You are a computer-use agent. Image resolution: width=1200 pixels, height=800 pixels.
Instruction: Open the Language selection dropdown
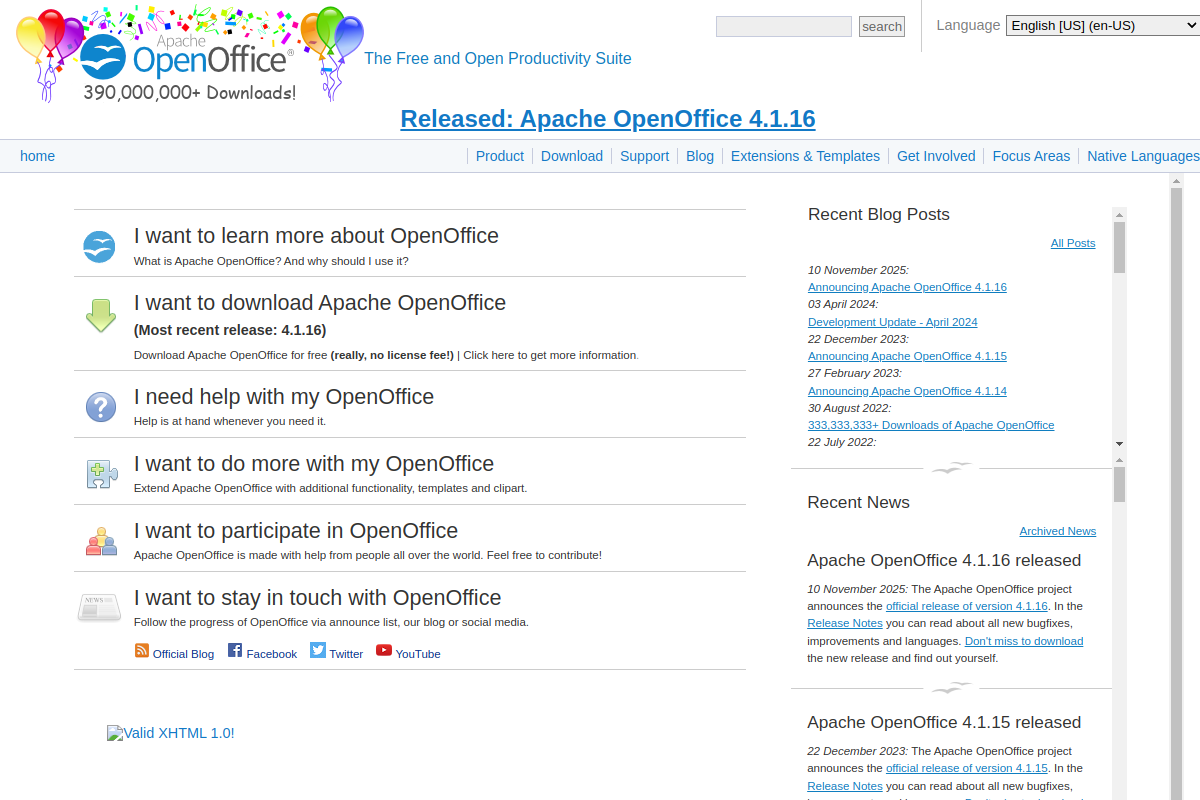[x=1100, y=25]
